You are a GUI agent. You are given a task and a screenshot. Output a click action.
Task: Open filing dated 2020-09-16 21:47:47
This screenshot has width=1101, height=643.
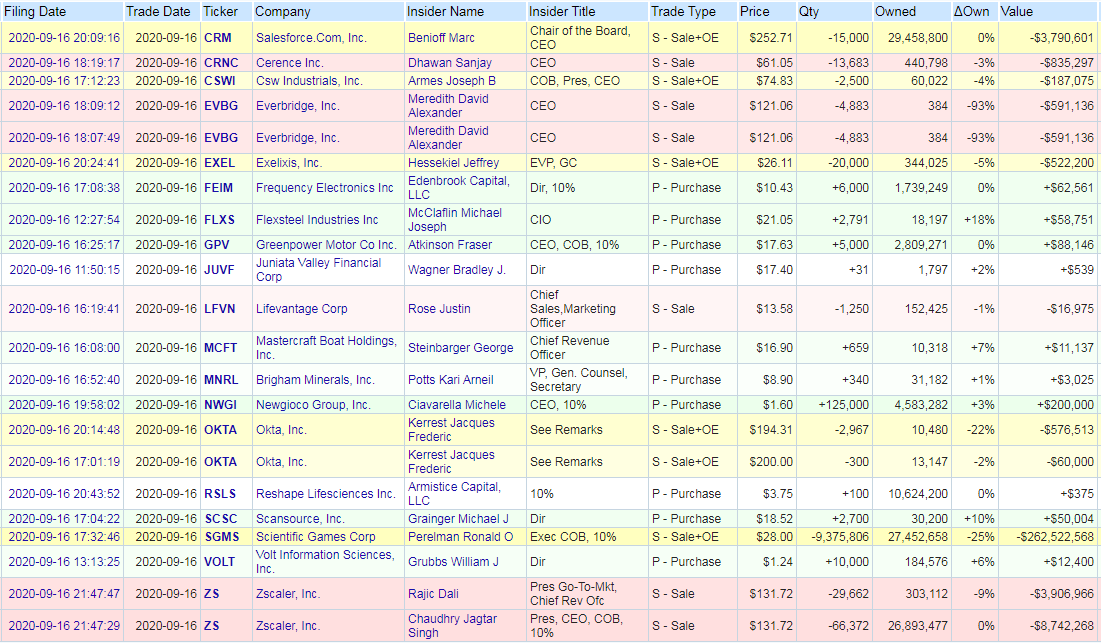point(64,594)
